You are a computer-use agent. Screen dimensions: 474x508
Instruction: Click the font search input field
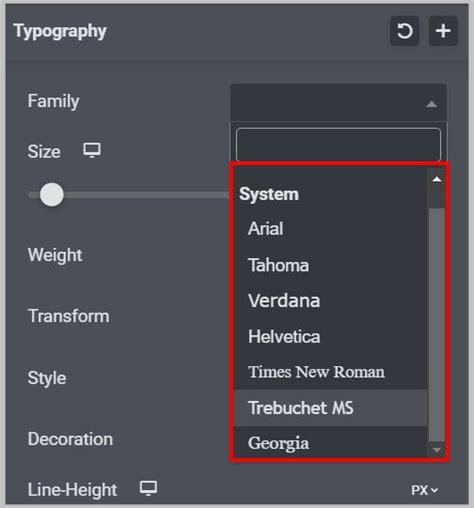click(338, 145)
